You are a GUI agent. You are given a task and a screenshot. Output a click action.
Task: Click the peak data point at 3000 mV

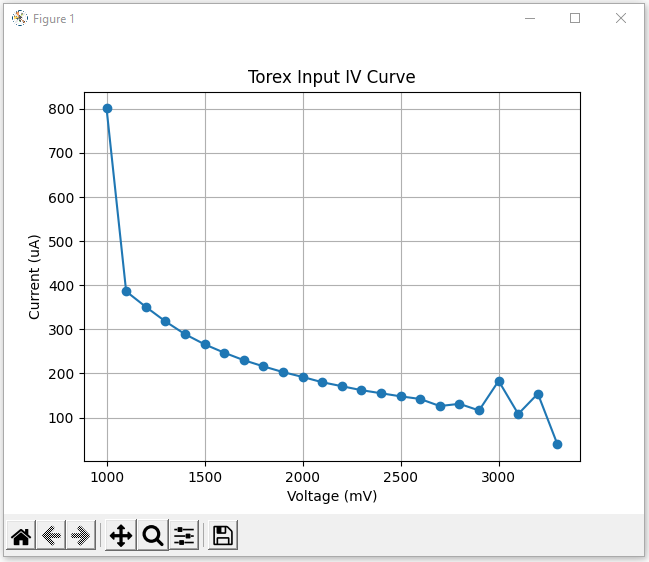[x=499, y=382]
